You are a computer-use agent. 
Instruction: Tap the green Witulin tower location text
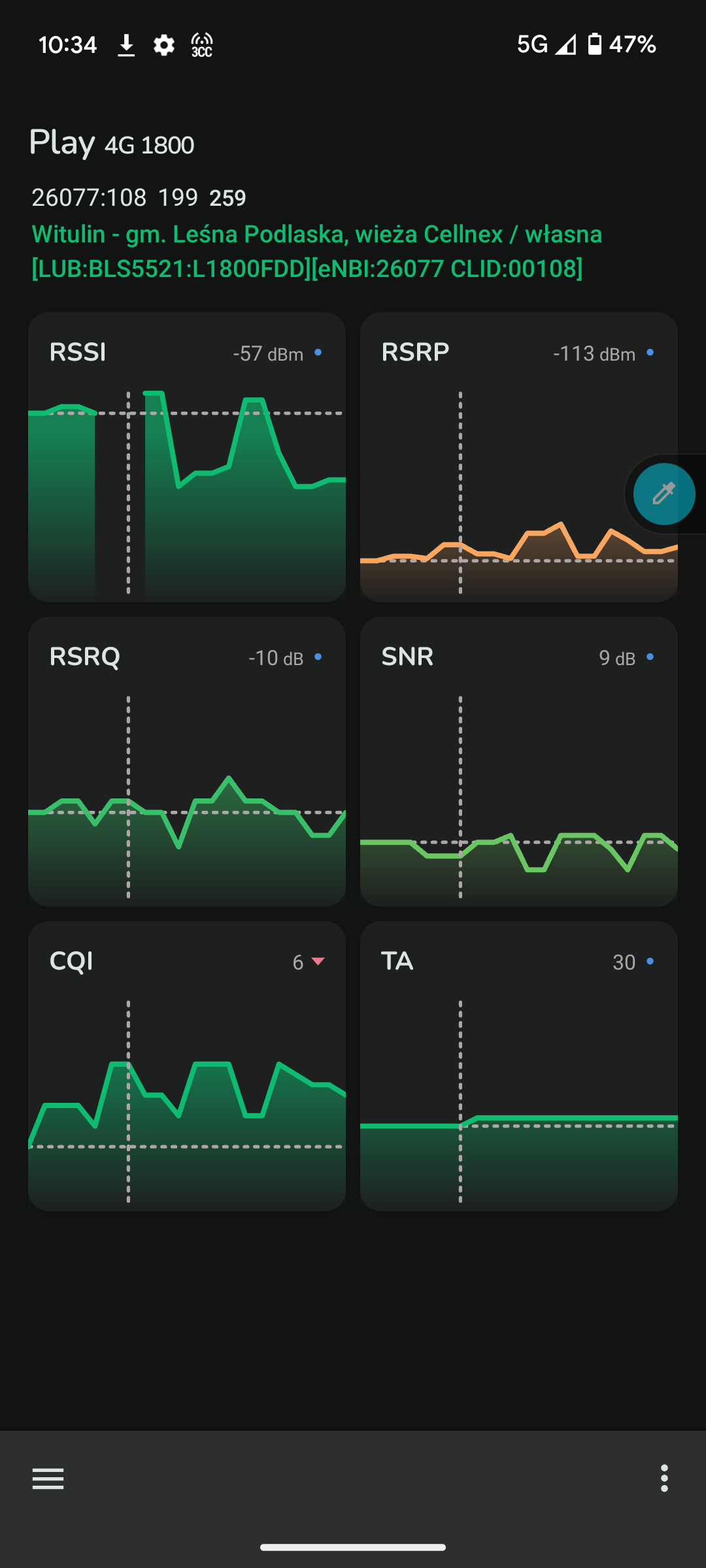[x=317, y=252]
